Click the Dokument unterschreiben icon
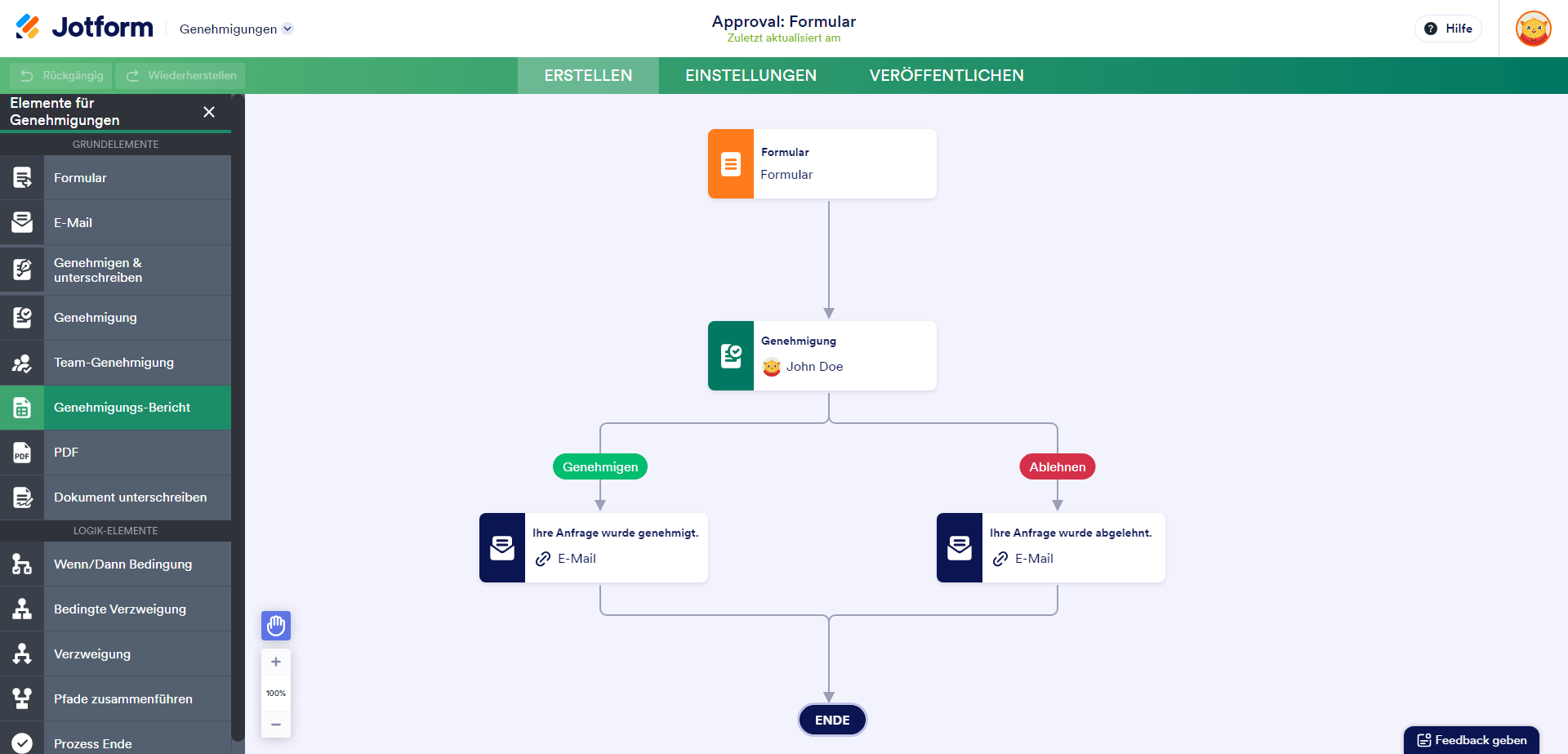The height and width of the screenshot is (754, 1568). click(x=22, y=497)
